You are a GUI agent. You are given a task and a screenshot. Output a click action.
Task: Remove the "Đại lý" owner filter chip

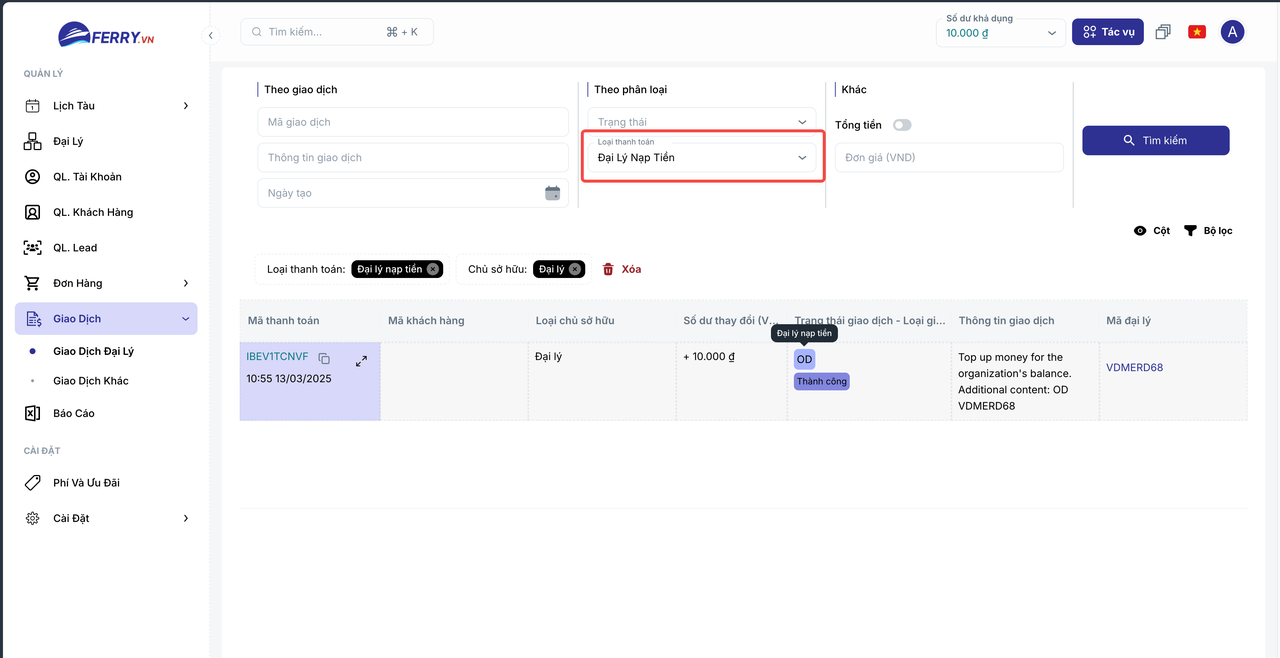coord(575,269)
